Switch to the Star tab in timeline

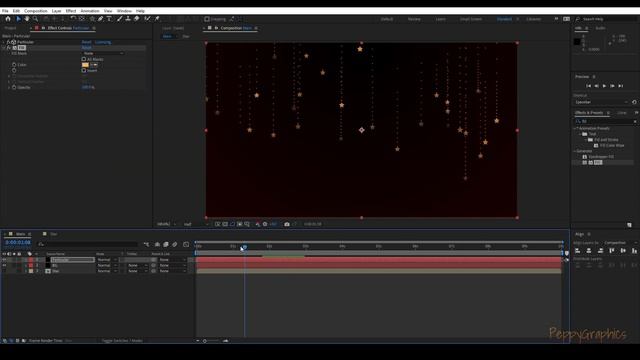[53, 234]
